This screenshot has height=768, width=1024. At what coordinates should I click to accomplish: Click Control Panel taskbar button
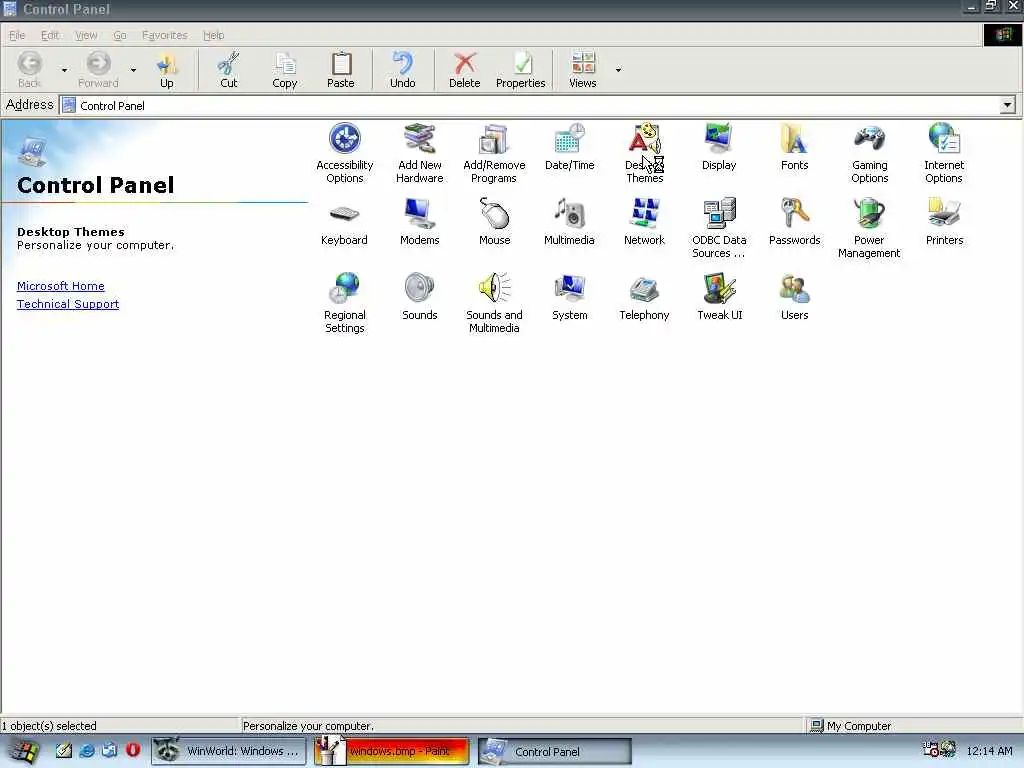(555, 751)
